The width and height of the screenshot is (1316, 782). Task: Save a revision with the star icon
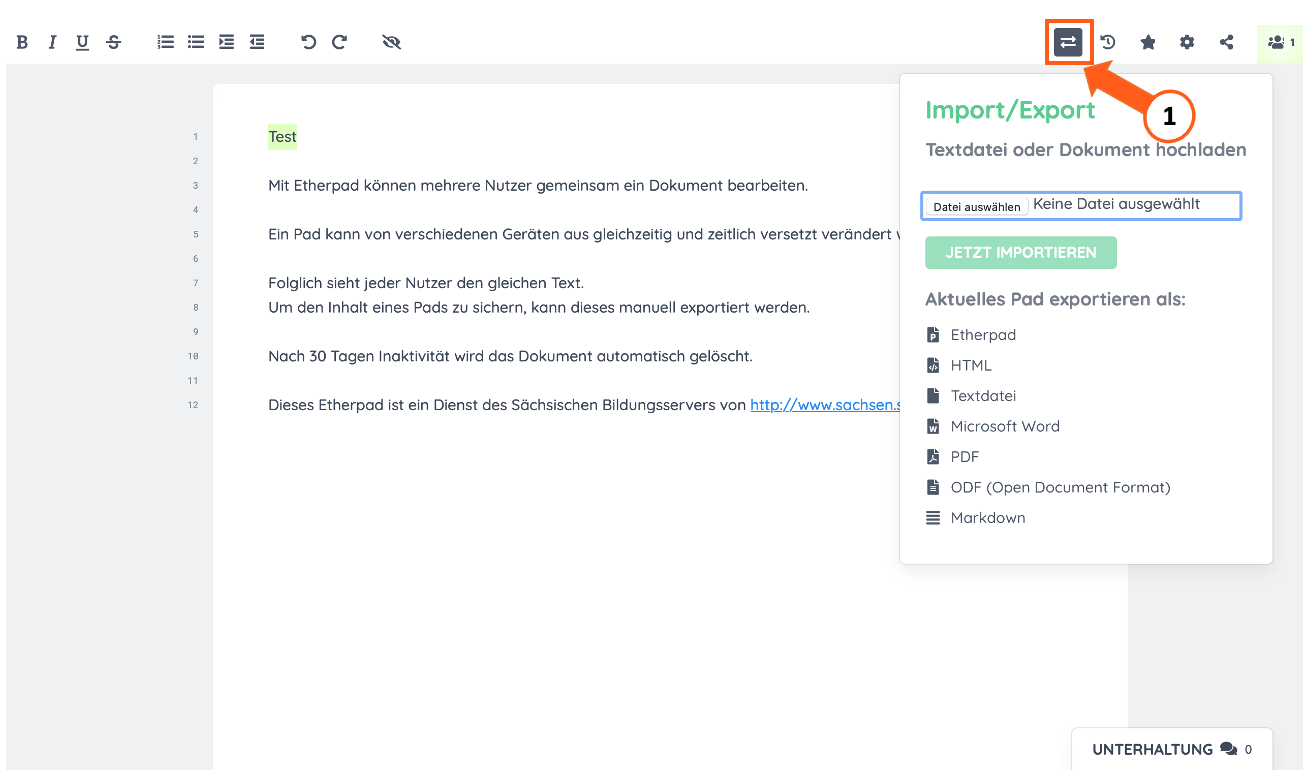pyautogui.click(x=1148, y=42)
